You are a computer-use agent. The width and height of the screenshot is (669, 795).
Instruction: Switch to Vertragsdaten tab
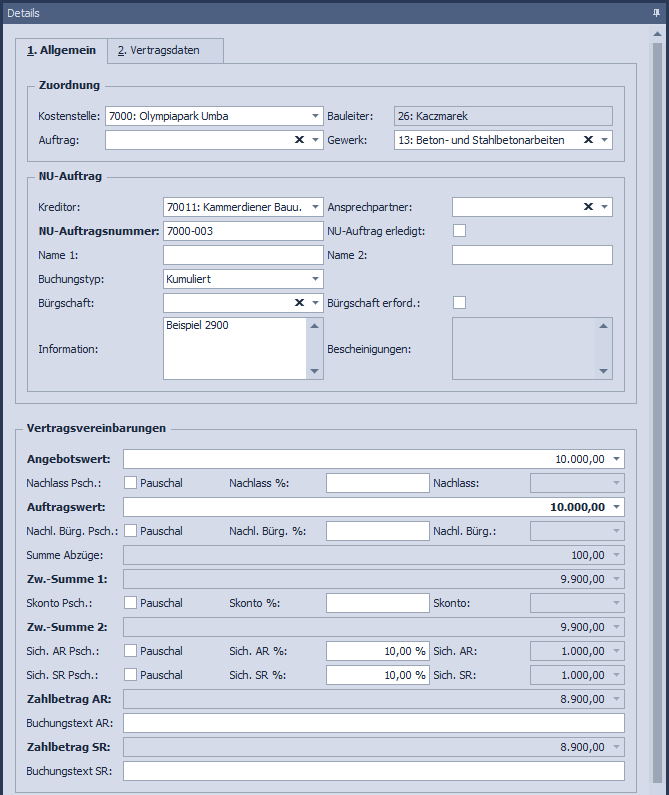pos(165,51)
